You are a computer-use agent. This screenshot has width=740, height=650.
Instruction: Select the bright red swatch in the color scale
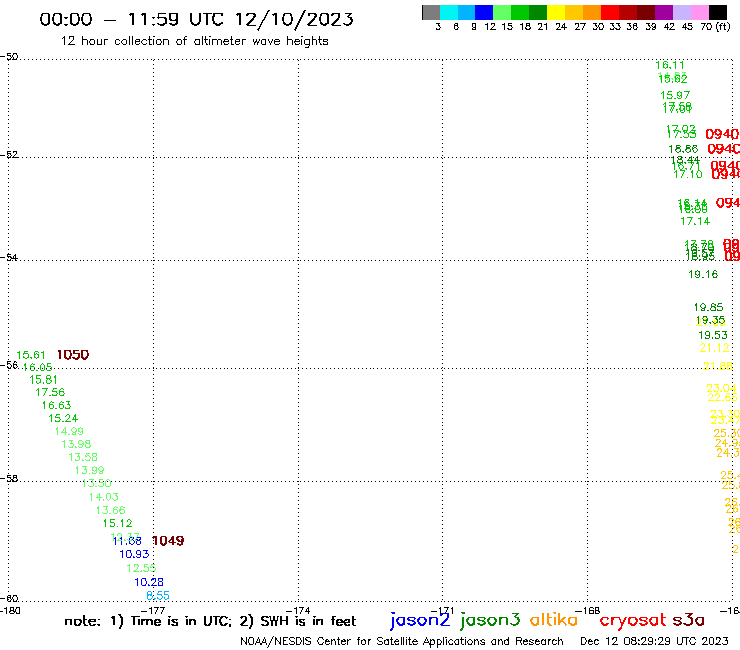(x=610, y=12)
